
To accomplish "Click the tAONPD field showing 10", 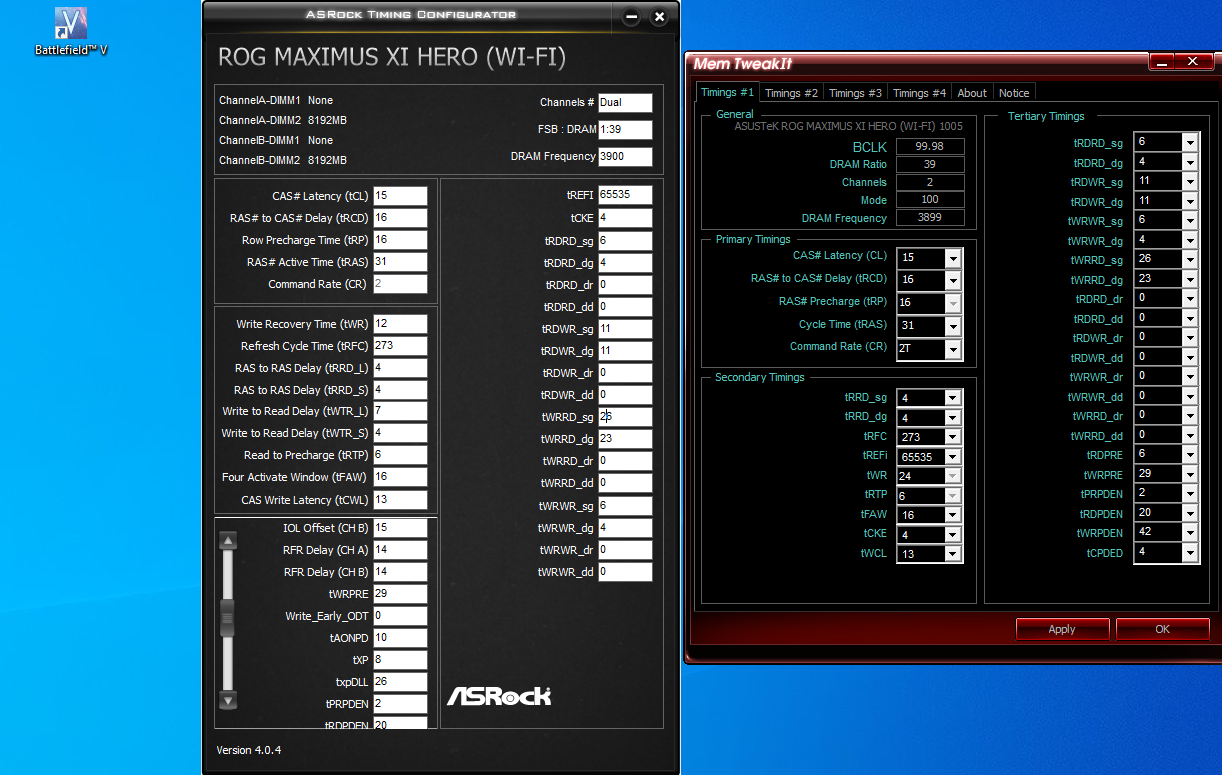I will click(400, 638).
